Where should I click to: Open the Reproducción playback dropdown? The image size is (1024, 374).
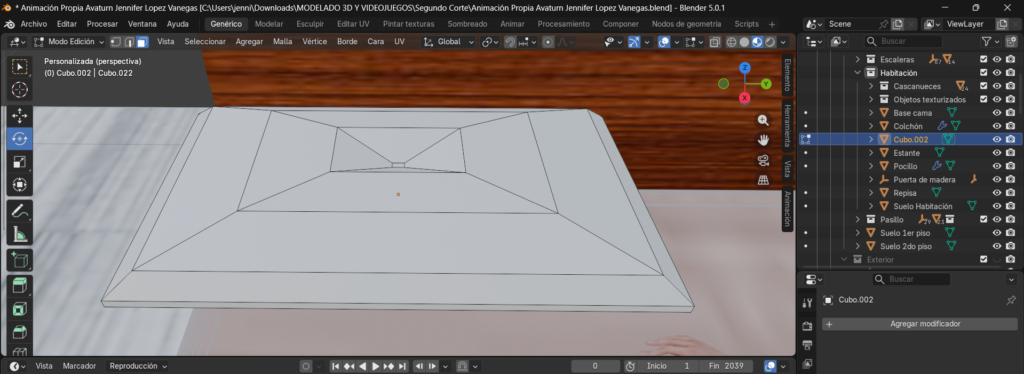coord(138,366)
